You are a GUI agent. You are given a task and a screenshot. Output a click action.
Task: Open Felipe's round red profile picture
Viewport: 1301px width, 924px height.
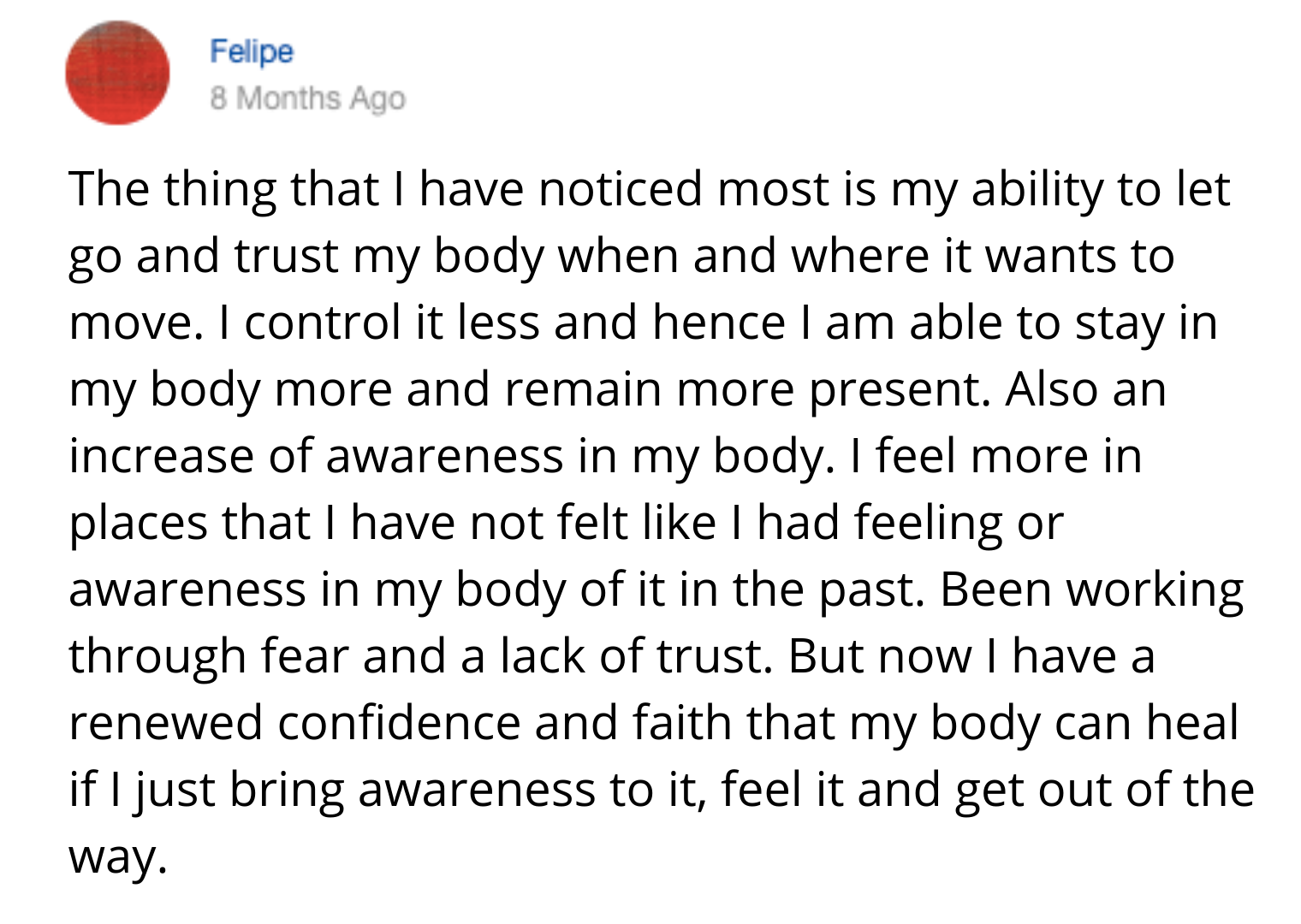coord(117,73)
